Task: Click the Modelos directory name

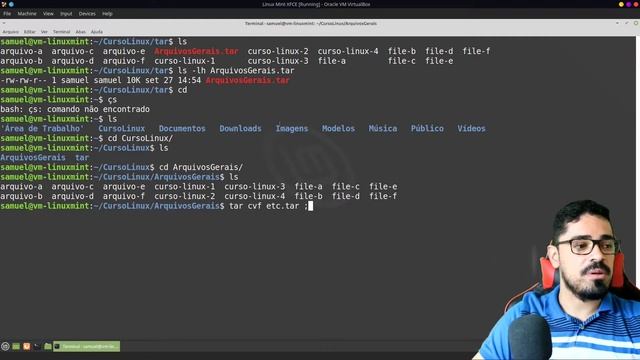Action: pyautogui.click(x=338, y=129)
